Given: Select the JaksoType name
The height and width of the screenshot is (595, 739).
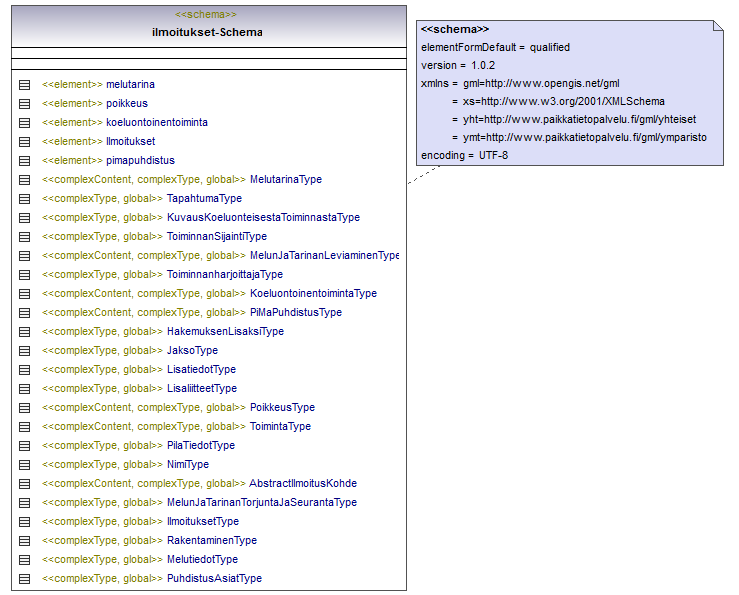Looking at the screenshot, I should pyautogui.click(x=192, y=350).
